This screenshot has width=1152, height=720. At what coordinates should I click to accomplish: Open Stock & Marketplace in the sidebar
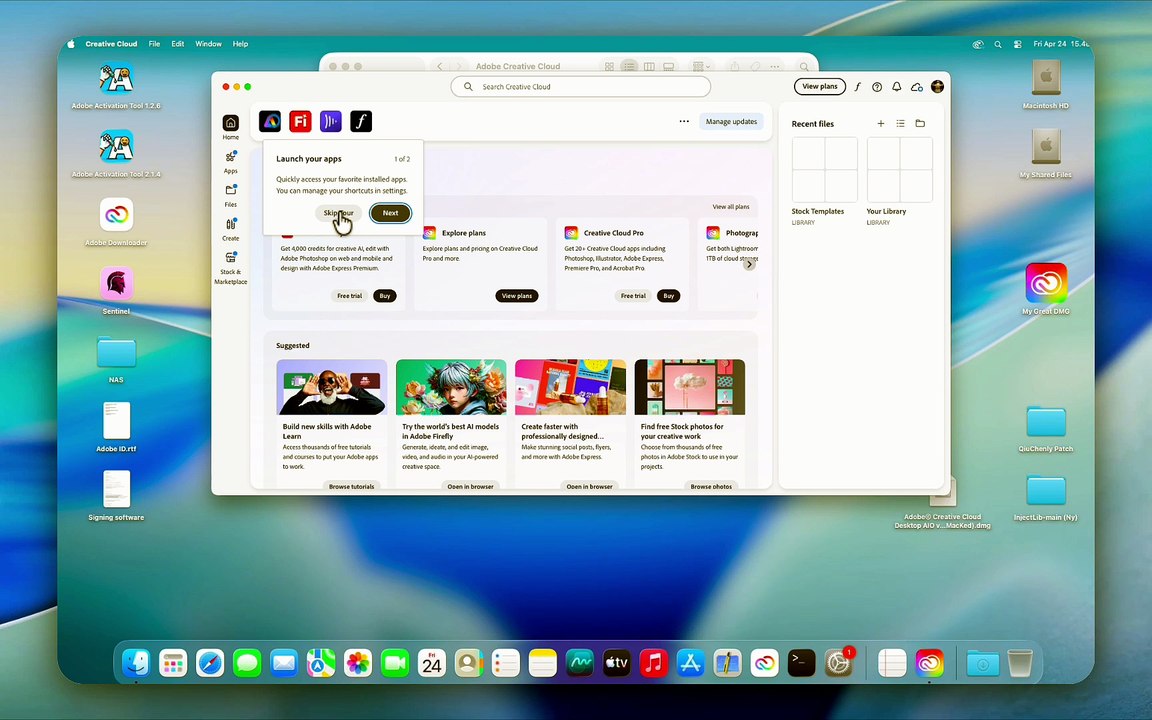[x=231, y=267]
